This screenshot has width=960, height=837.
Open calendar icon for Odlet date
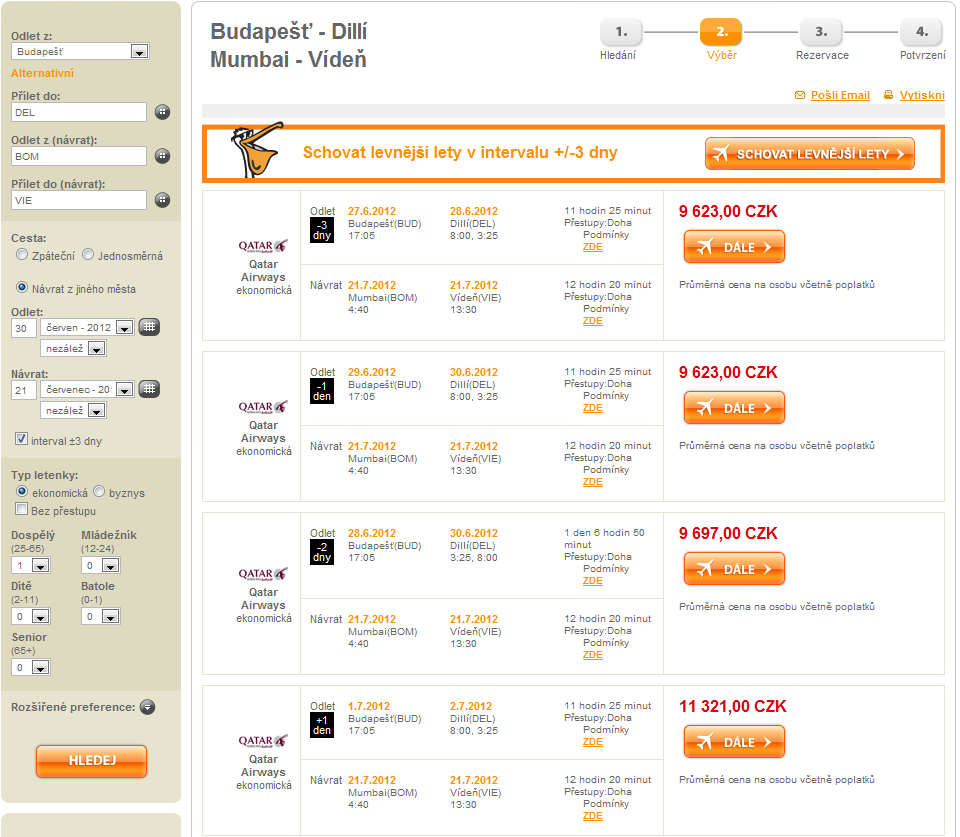(149, 327)
